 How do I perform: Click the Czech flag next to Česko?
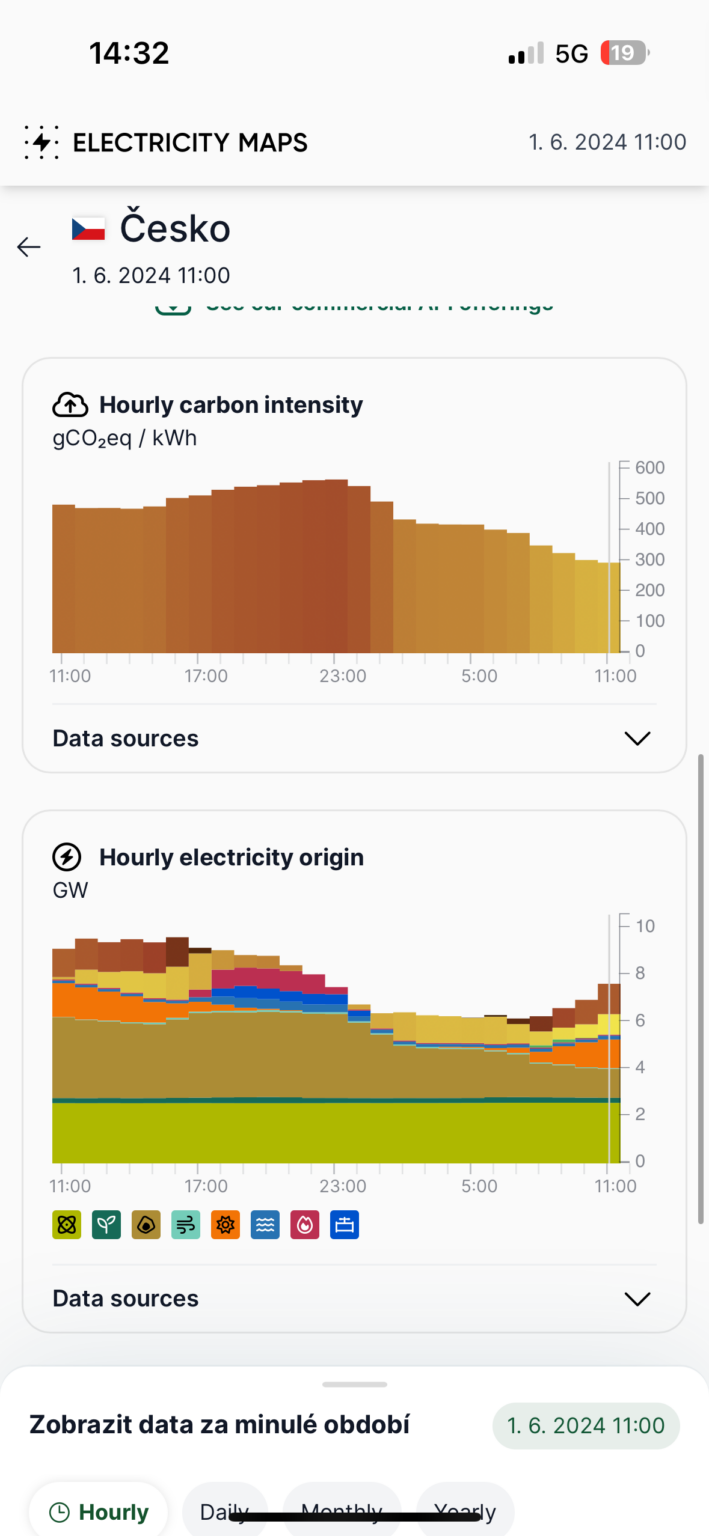point(90,228)
